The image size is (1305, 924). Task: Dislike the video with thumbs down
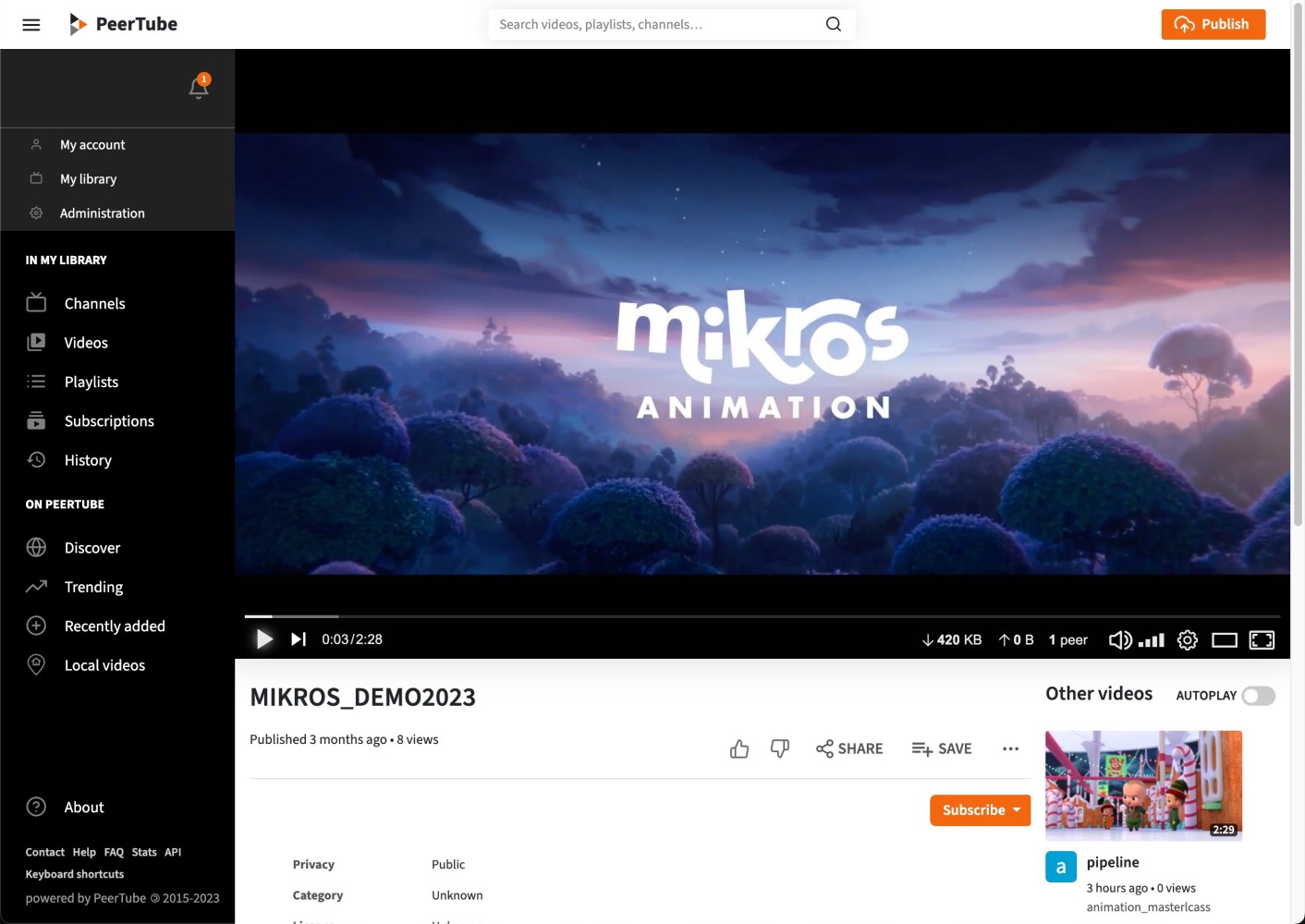point(780,748)
